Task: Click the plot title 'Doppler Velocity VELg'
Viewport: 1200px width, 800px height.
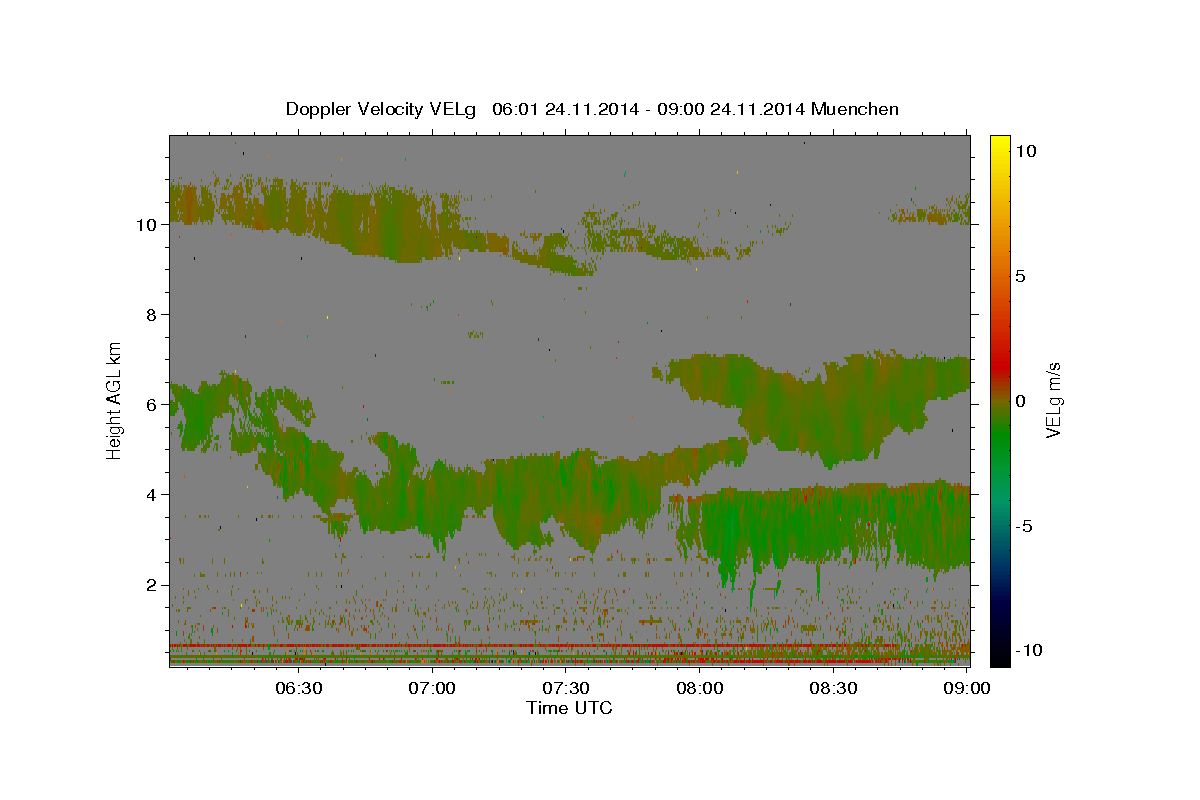Action: [x=382, y=109]
